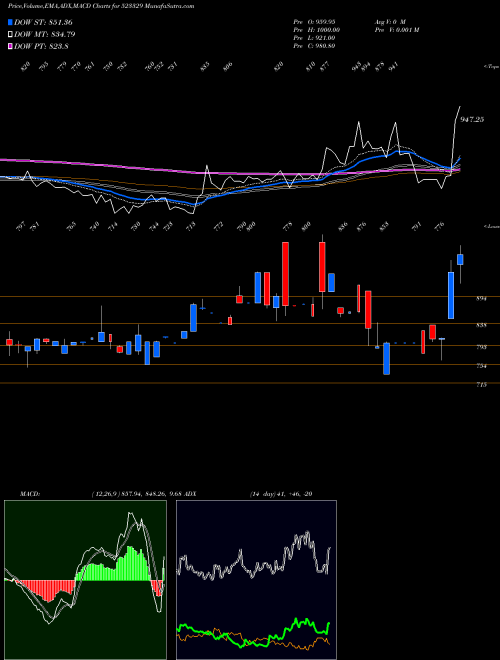Click the 715 price level label
500x660 pixels.
click(481, 385)
